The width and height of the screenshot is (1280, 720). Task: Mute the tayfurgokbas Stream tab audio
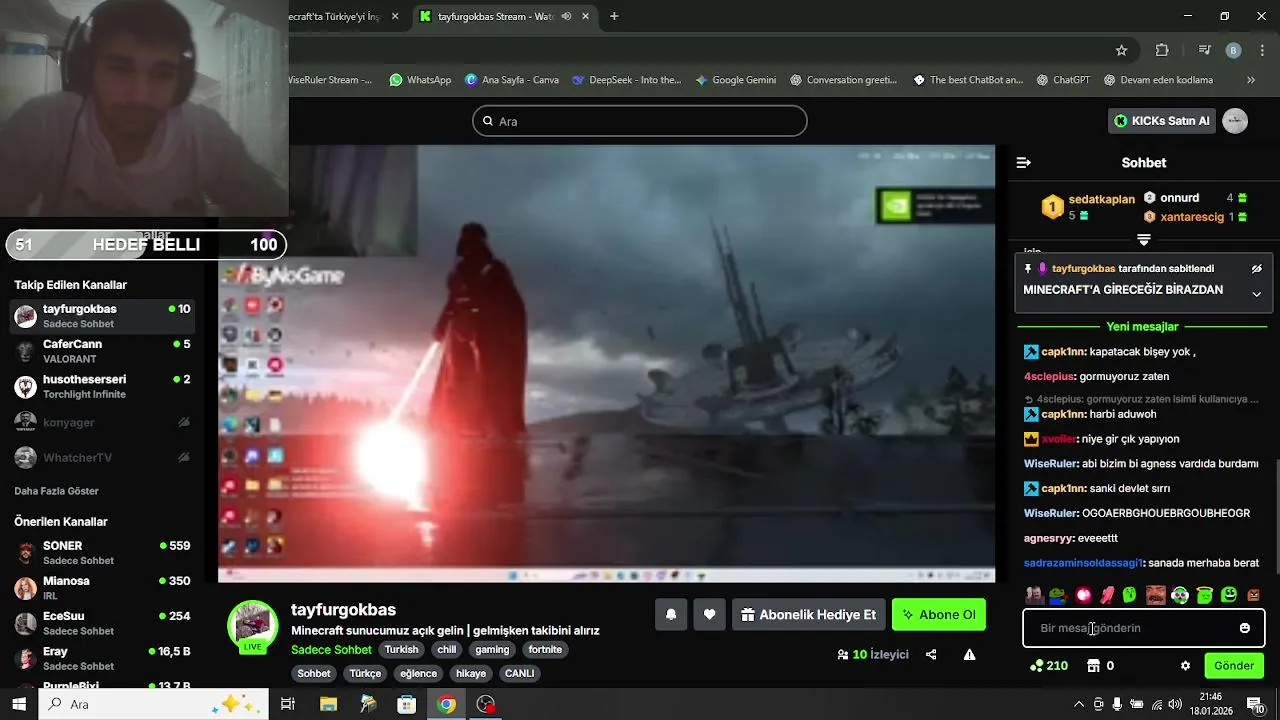click(567, 16)
